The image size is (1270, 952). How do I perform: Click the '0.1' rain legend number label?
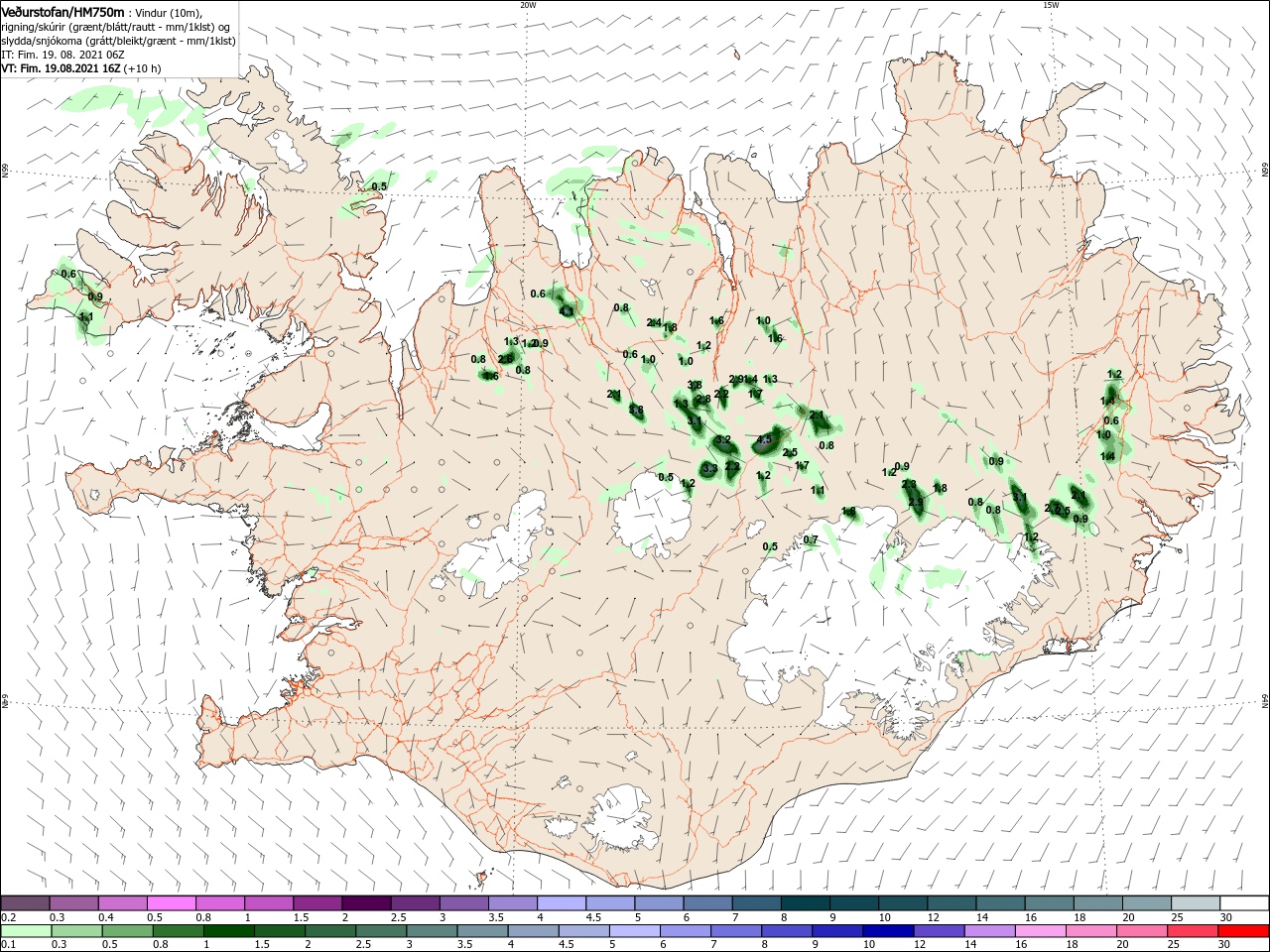click(9, 945)
